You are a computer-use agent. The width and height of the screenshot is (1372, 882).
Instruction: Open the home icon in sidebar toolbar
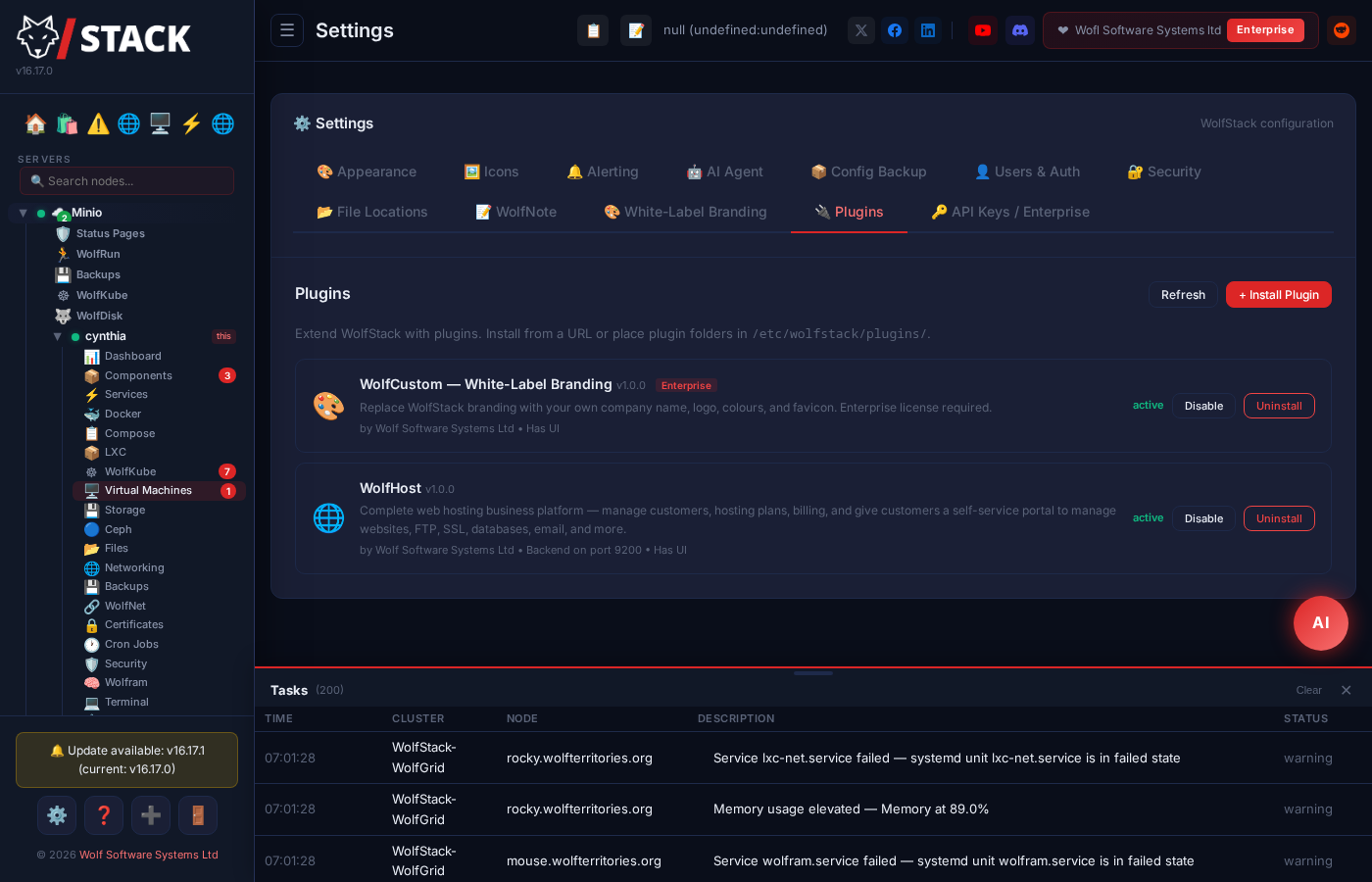click(35, 123)
